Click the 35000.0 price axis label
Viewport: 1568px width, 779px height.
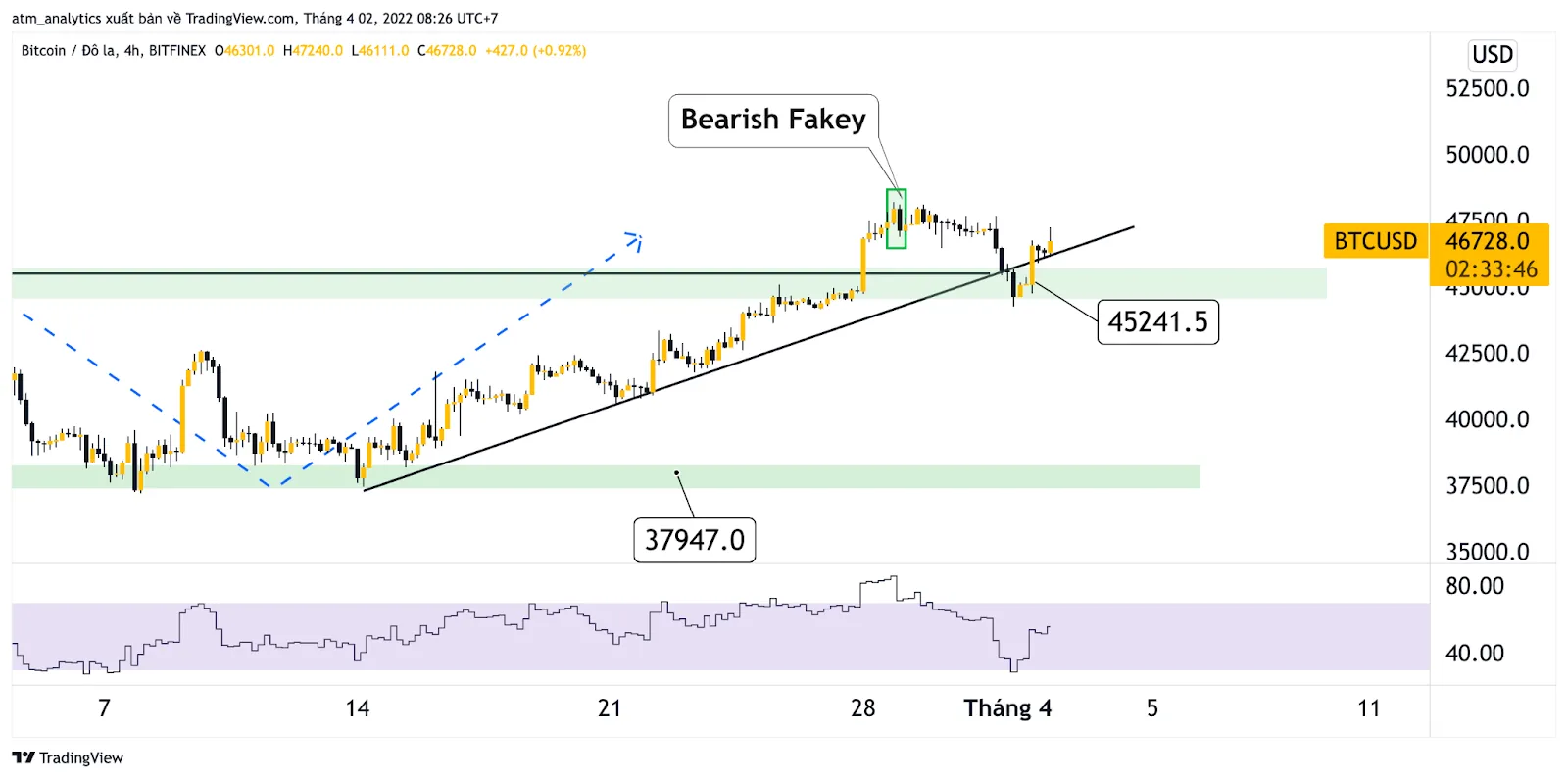pyautogui.click(x=1488, y=552)
